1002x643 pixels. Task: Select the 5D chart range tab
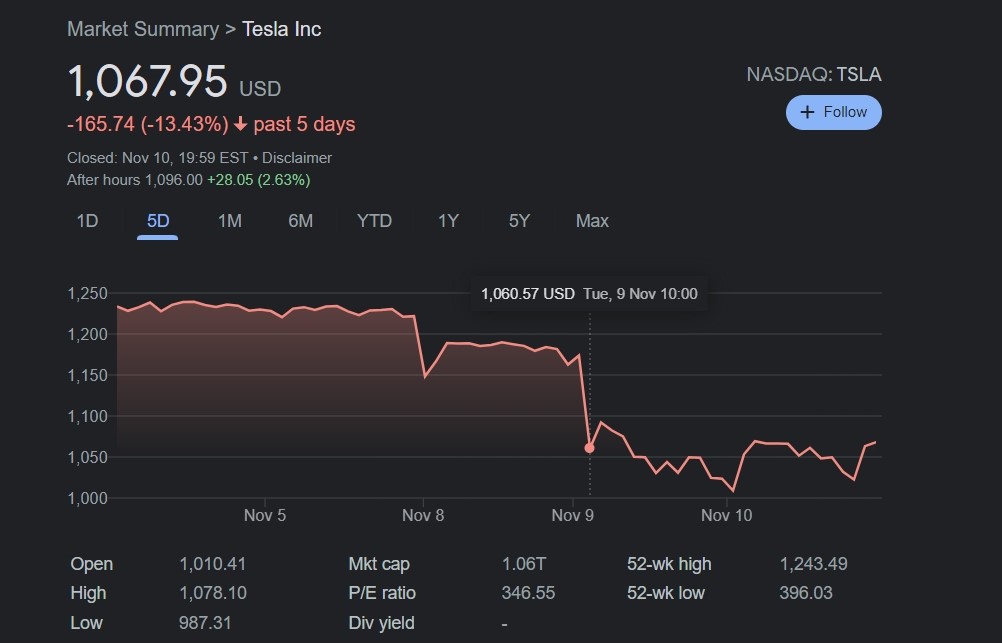tap(158, 221)
